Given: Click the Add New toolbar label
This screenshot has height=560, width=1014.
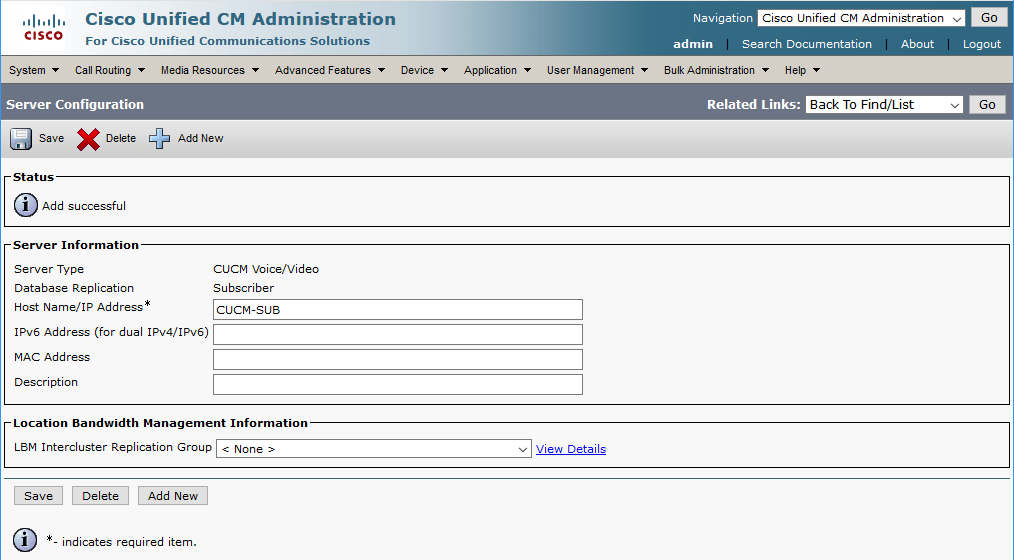Looking at the screenshot, I should 200,138.
